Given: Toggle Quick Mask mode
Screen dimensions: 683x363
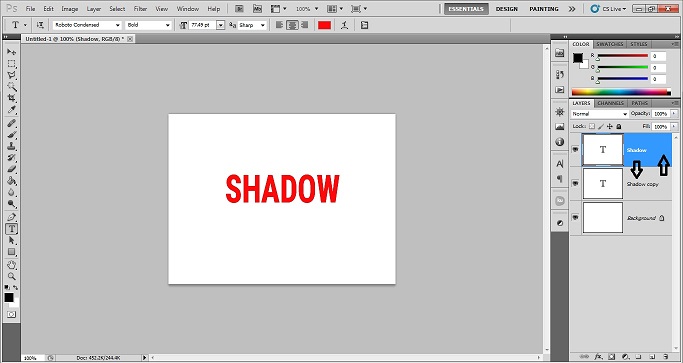Looking at the screenshot, I should (x=11, y=314).
